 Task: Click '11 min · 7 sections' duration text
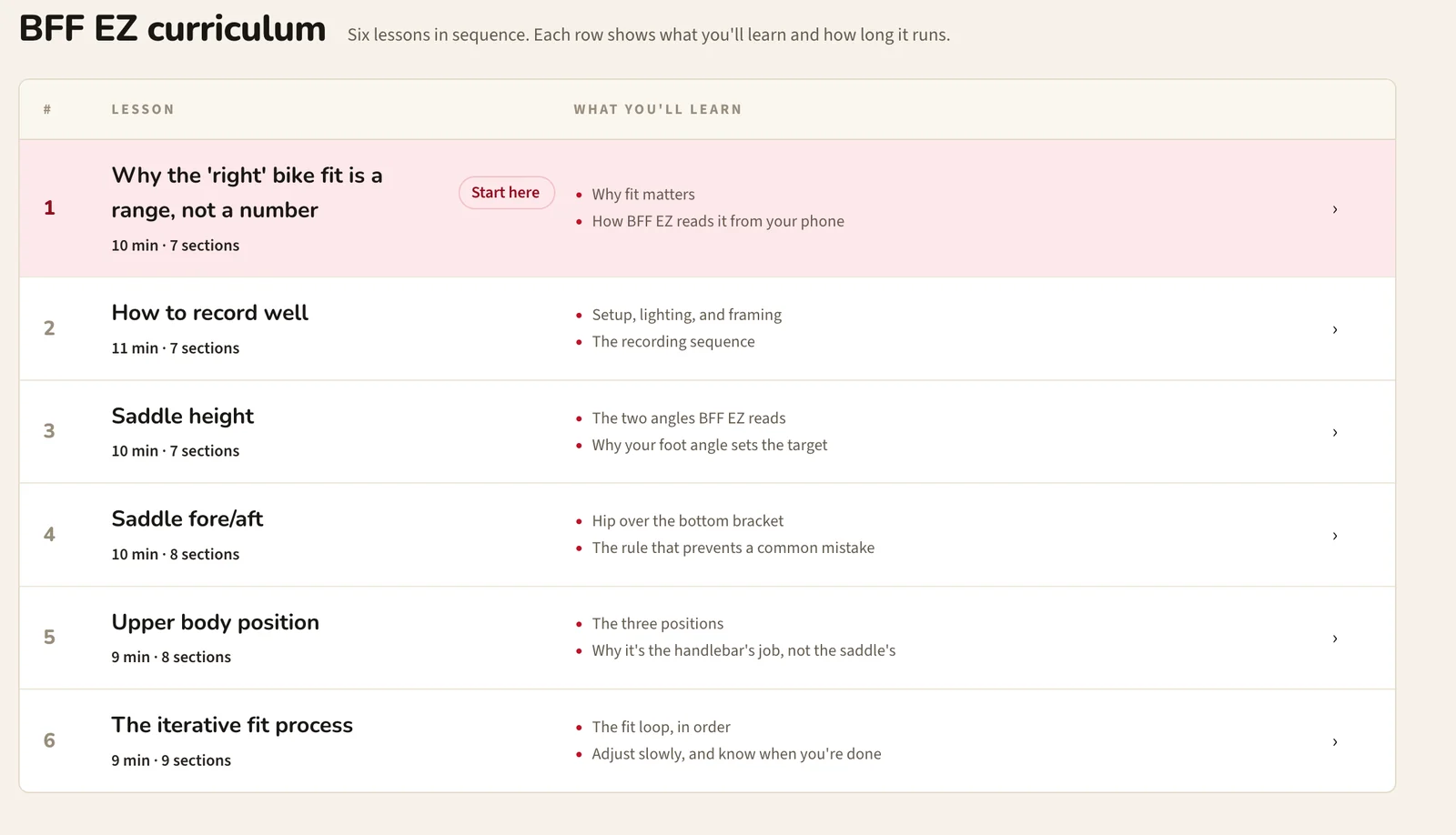point(176,348)
